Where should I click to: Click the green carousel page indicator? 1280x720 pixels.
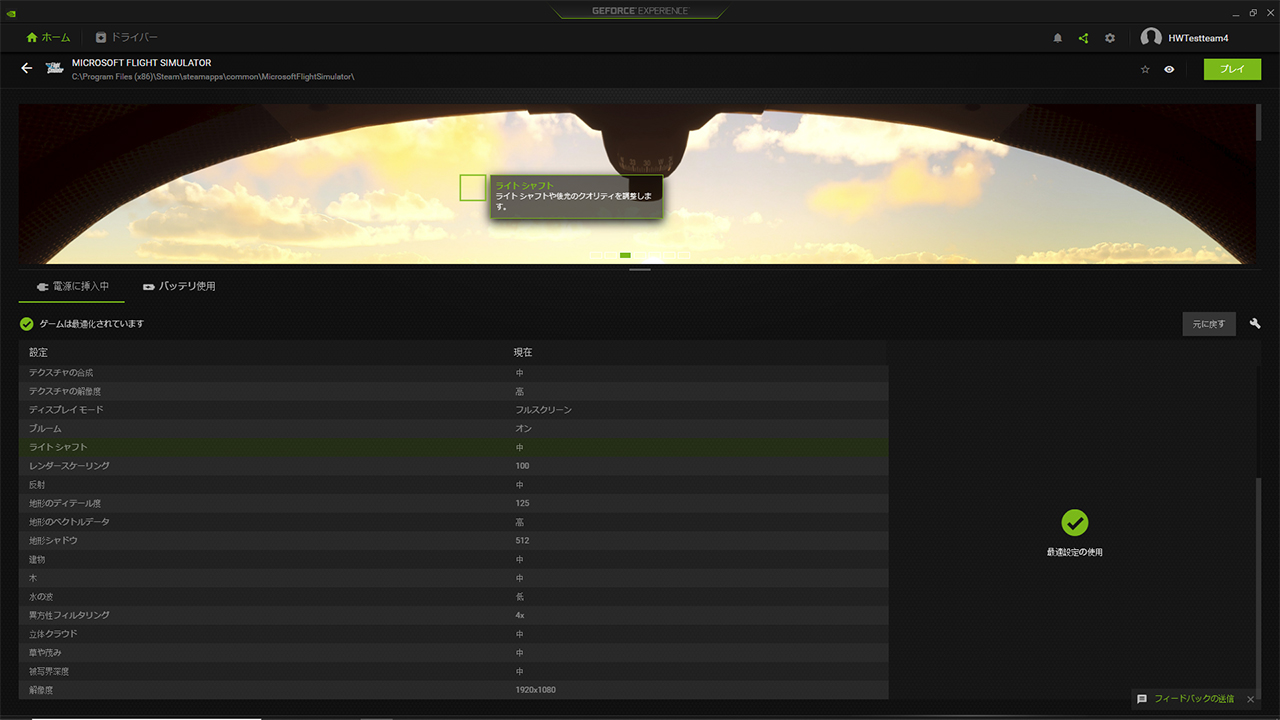625,255
